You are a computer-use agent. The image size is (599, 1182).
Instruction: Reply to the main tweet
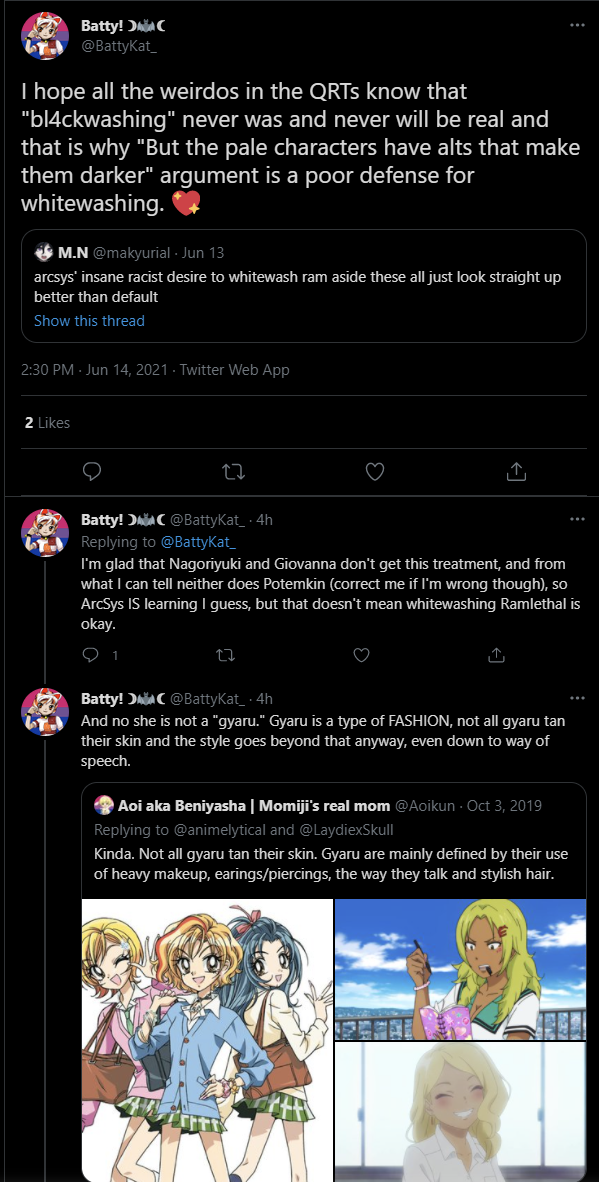coord(92,472)
